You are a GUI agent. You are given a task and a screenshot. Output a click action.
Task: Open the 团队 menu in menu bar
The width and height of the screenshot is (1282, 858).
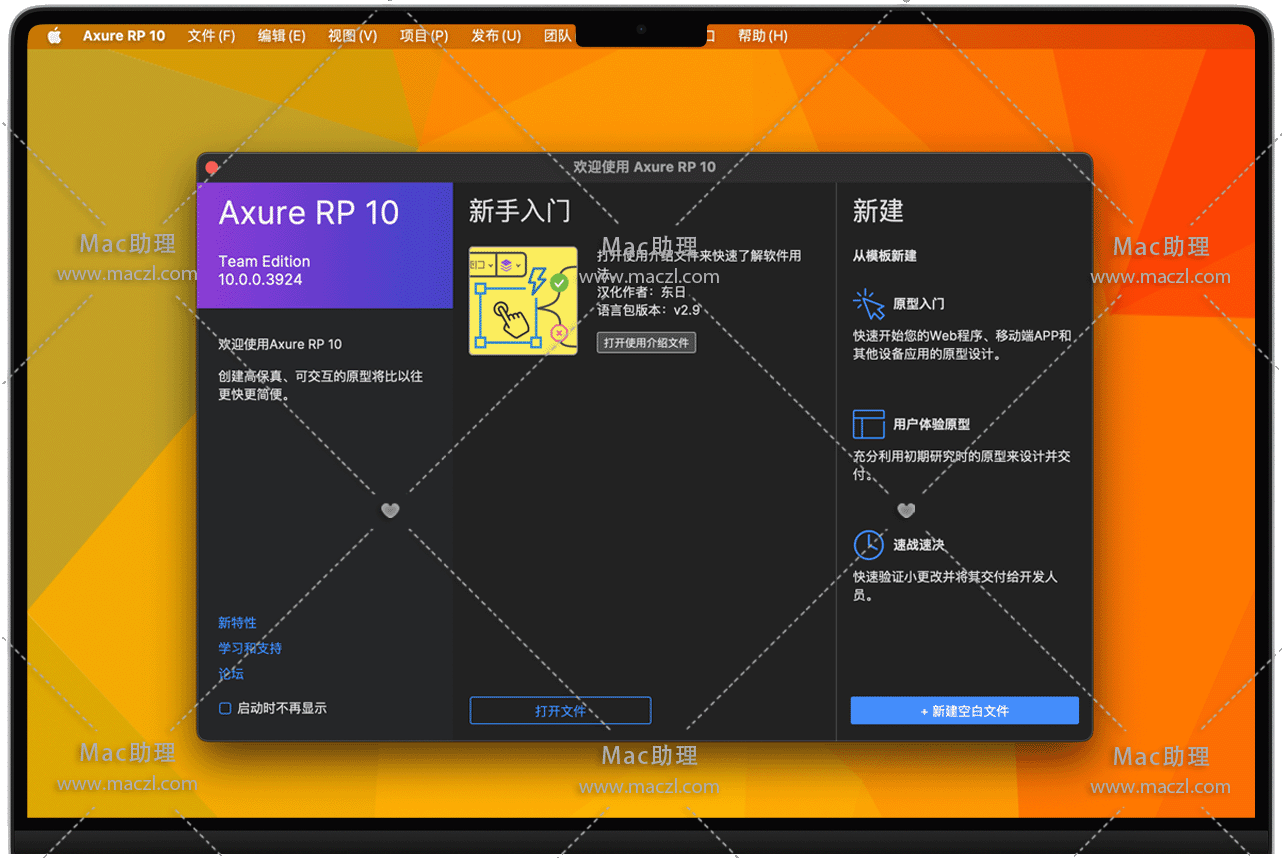coord(557,36)
